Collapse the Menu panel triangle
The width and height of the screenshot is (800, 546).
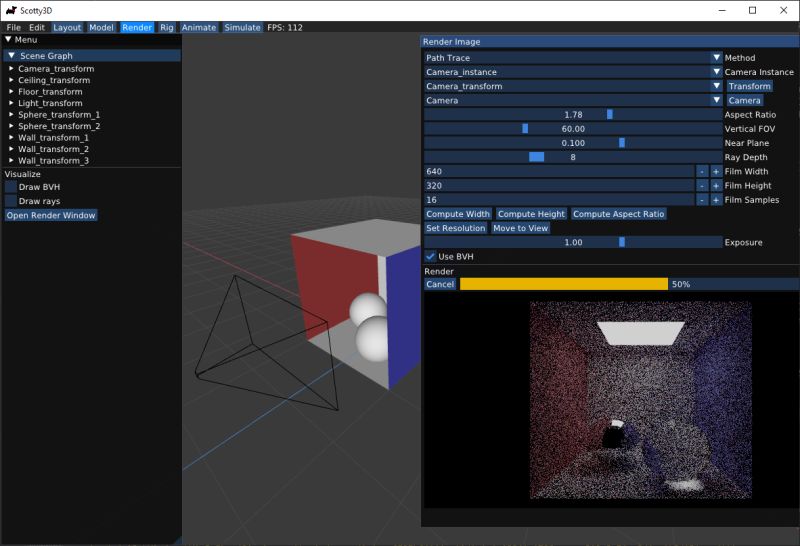[8, 39]
